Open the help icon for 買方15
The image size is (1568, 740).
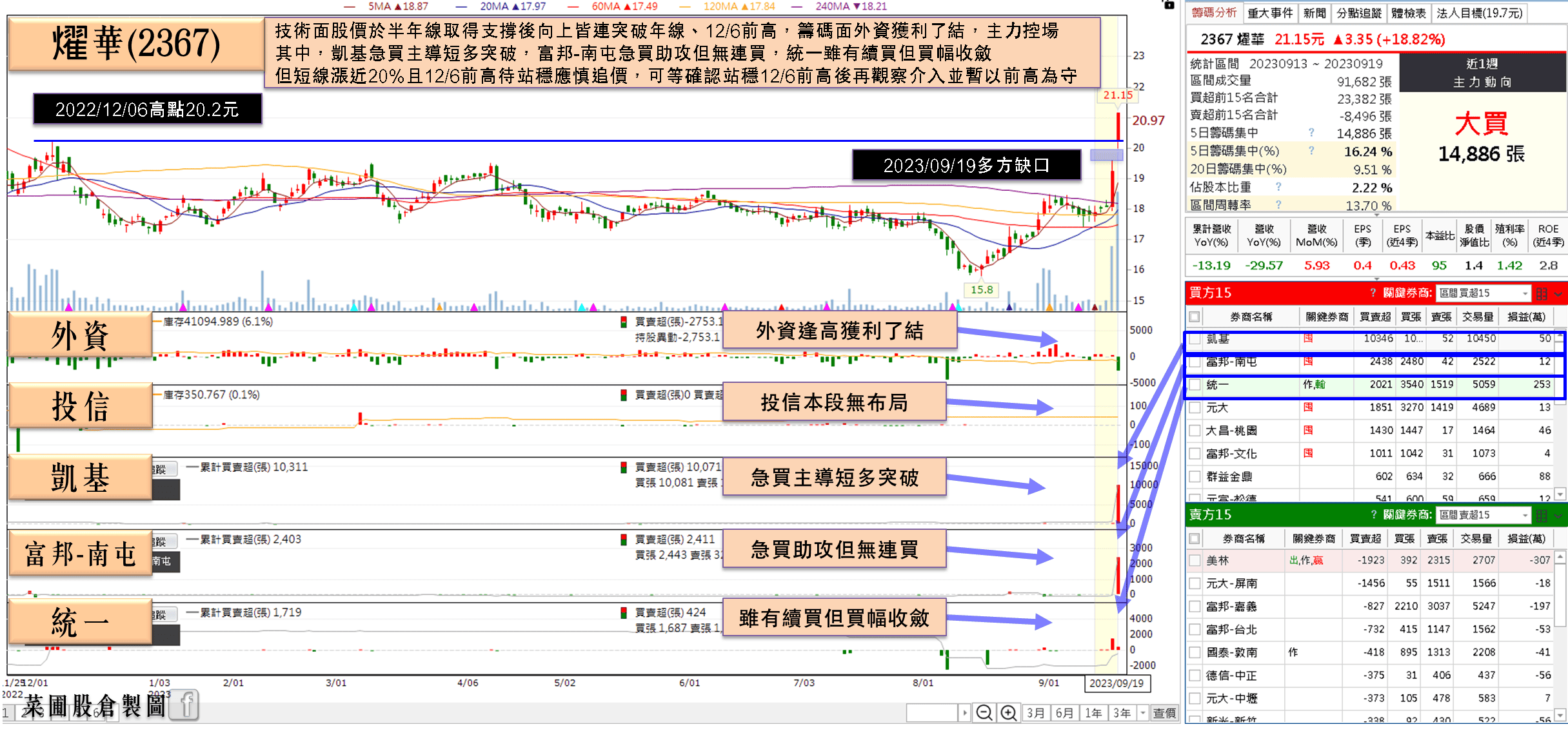point(1373,293)
